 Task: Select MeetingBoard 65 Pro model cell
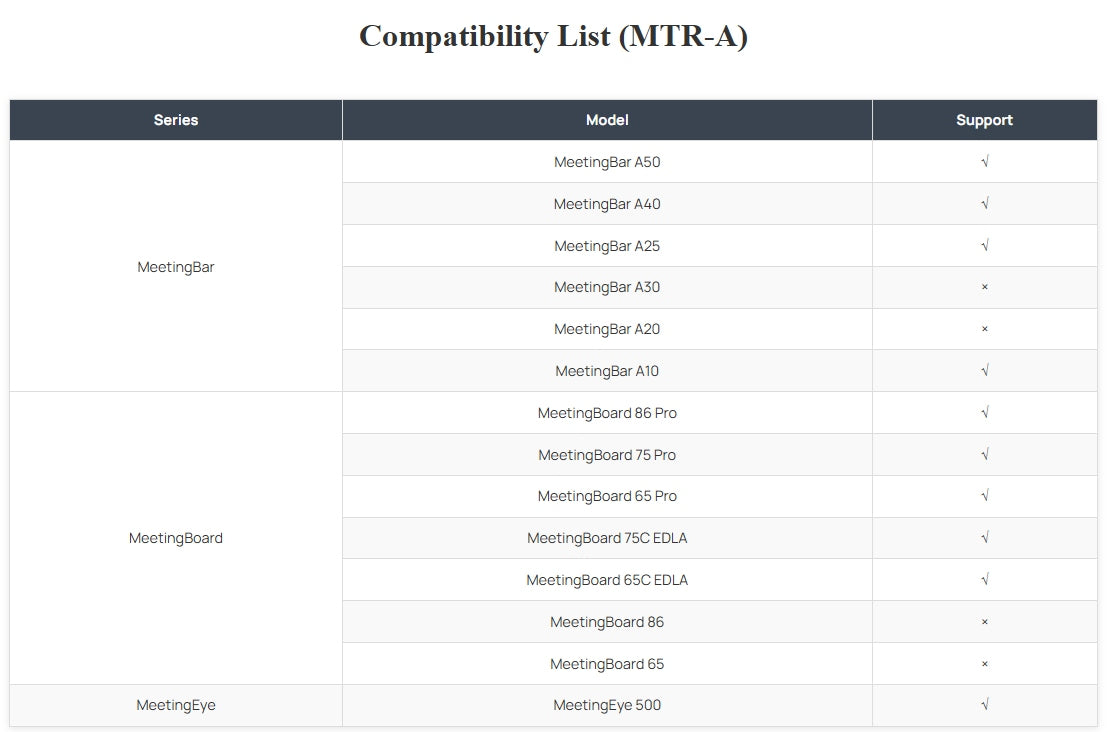click(607, 496)
